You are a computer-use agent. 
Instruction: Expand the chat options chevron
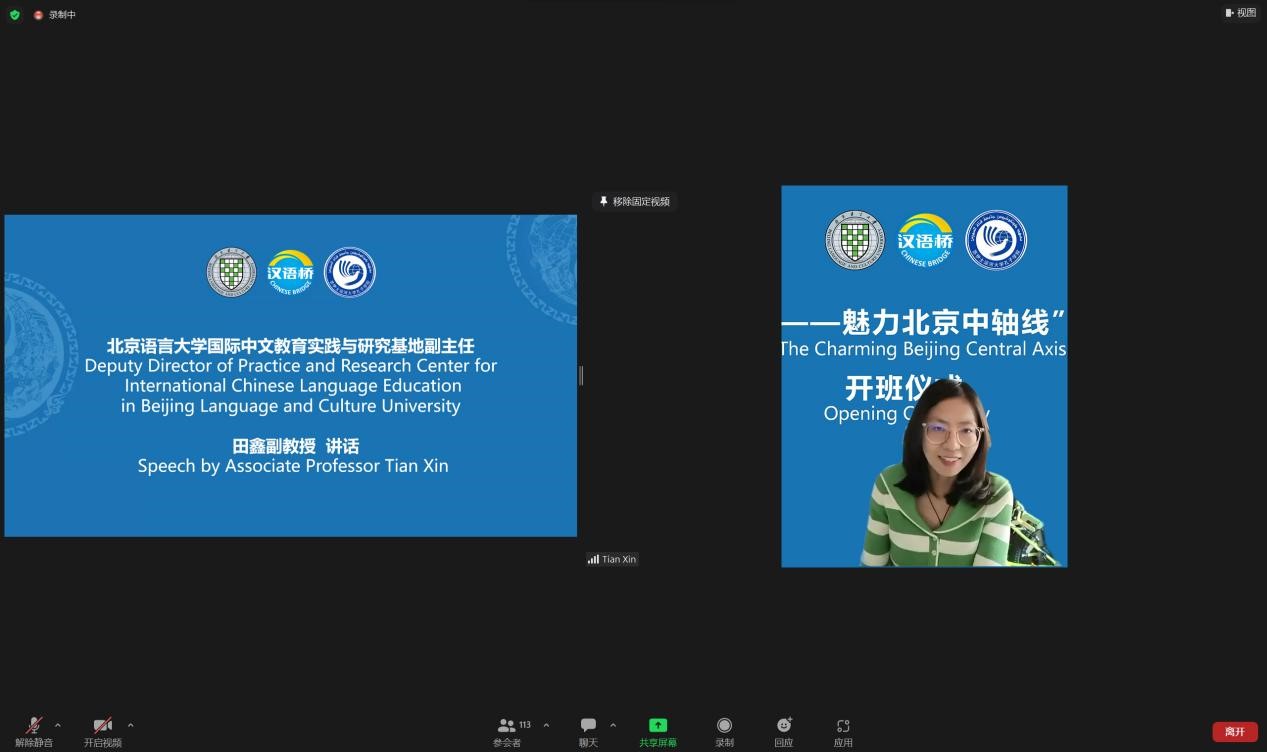pyautogui.click(x=613, y=725)
